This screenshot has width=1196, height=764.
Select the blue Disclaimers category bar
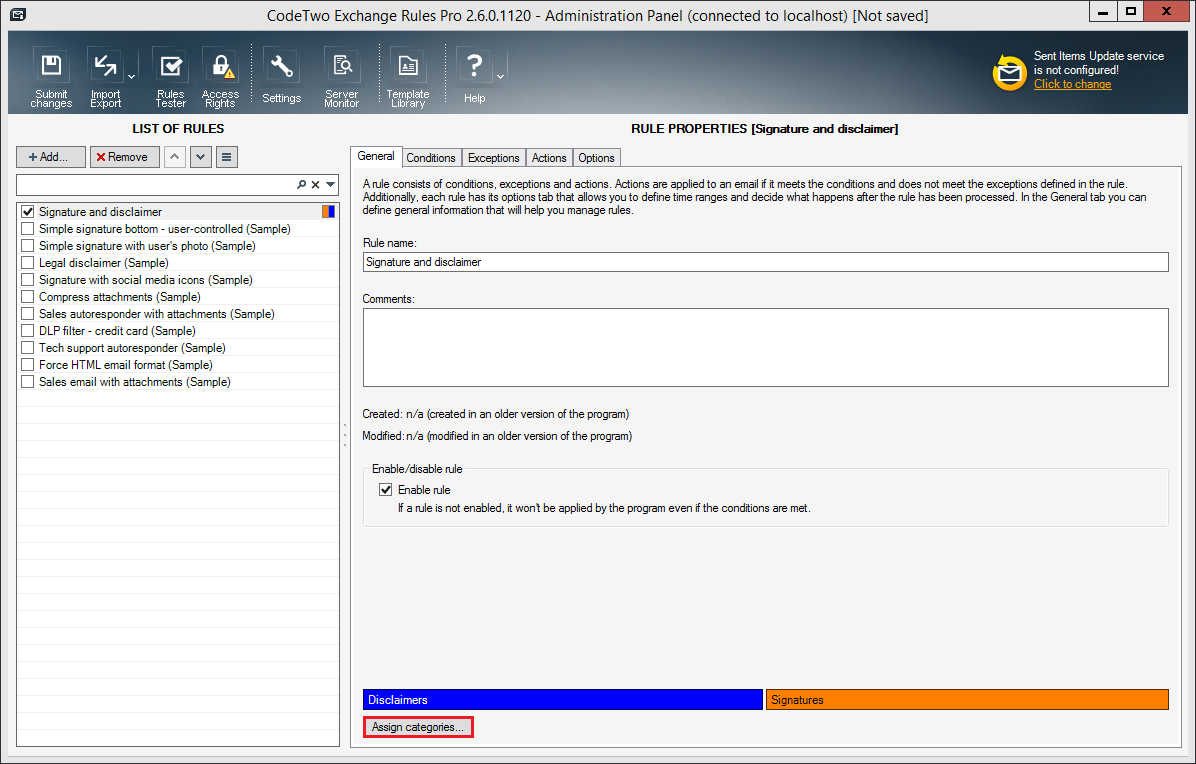pyautogui.click(x=563, y=699)
